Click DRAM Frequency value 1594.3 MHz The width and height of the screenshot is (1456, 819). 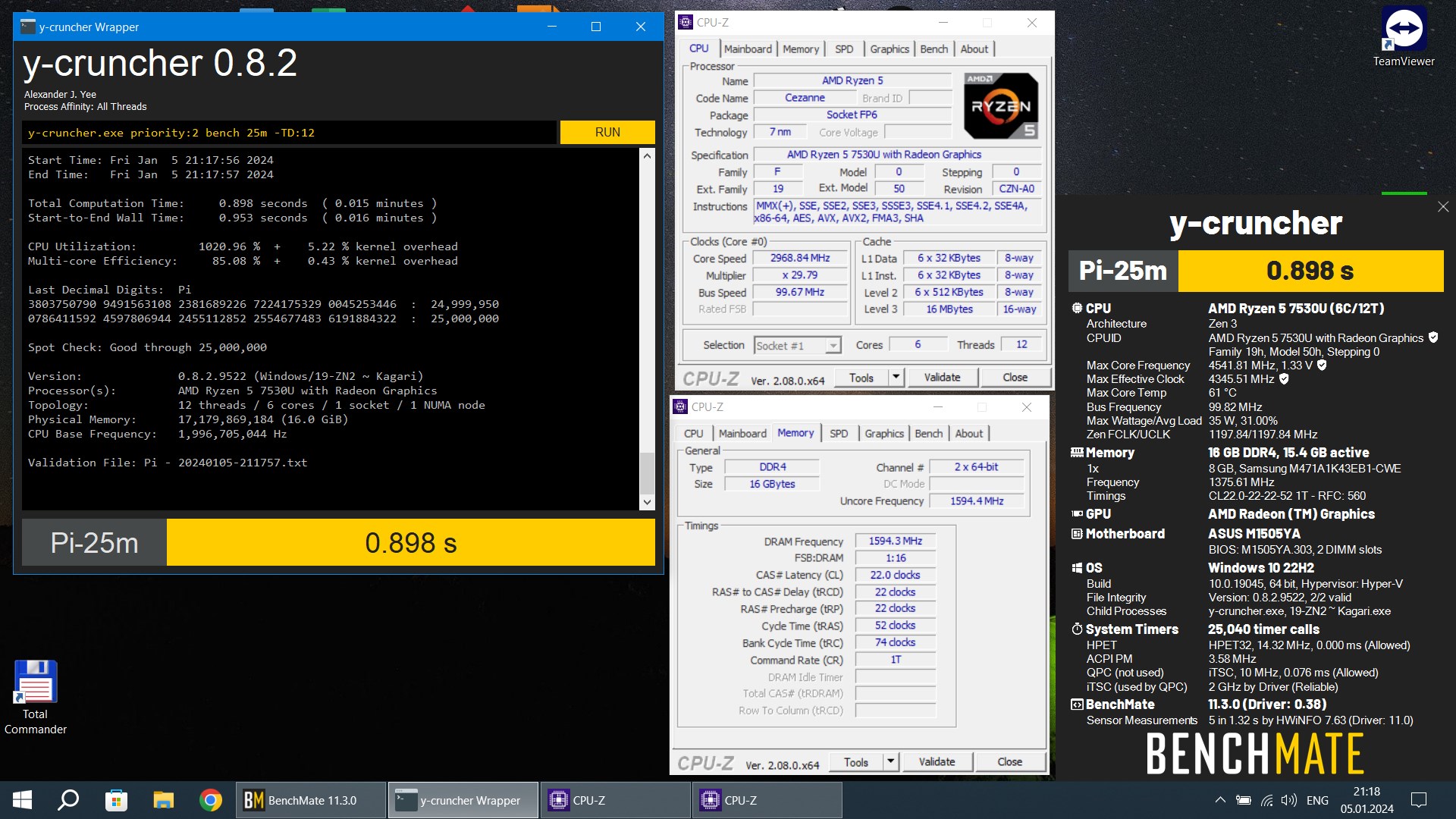(896, 541)
